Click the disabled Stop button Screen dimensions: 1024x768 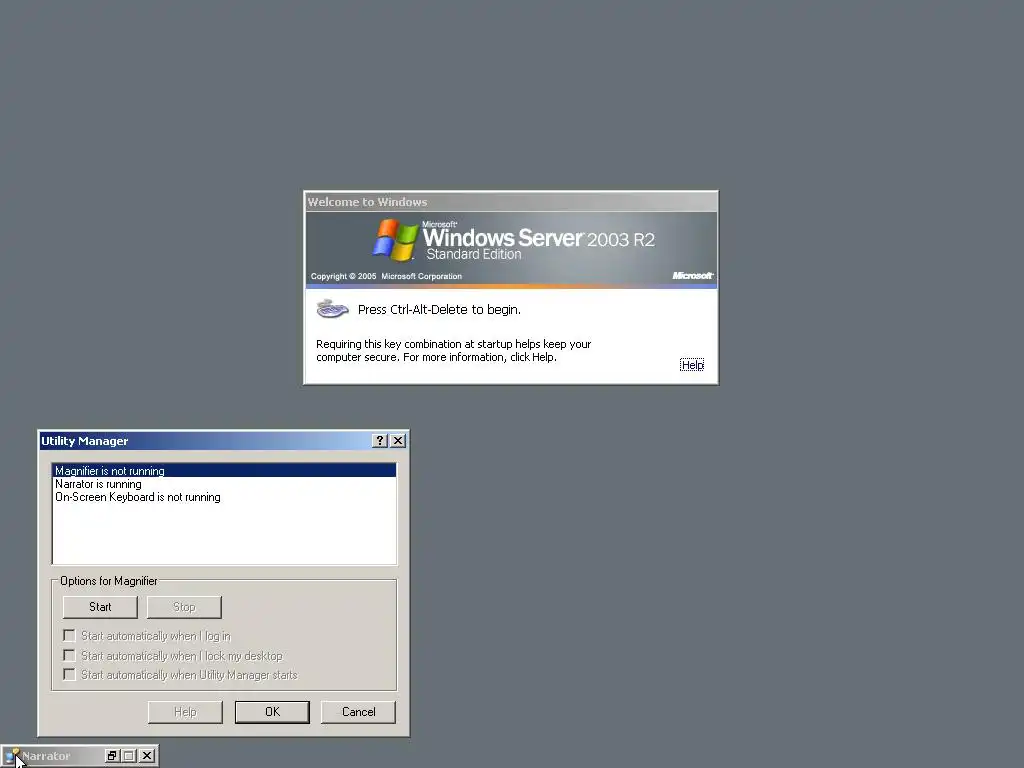(x=184, y=607)
